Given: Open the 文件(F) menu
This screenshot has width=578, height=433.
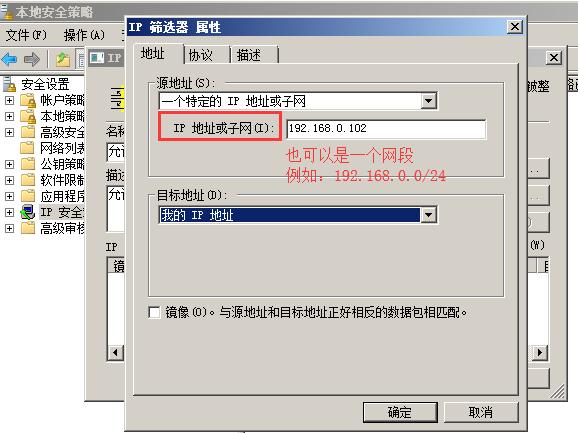Looking at the screenshot, I should pos(27,35).
